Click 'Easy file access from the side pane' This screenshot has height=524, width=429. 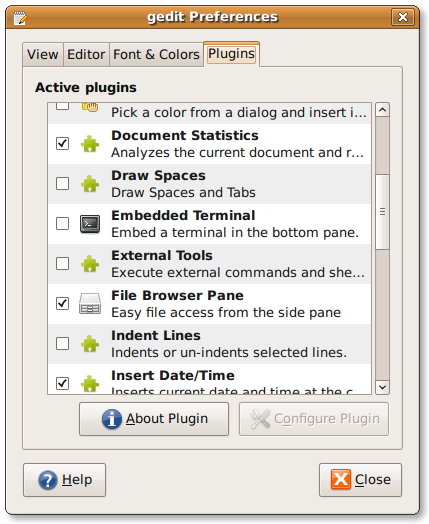[x=226, y=313]
